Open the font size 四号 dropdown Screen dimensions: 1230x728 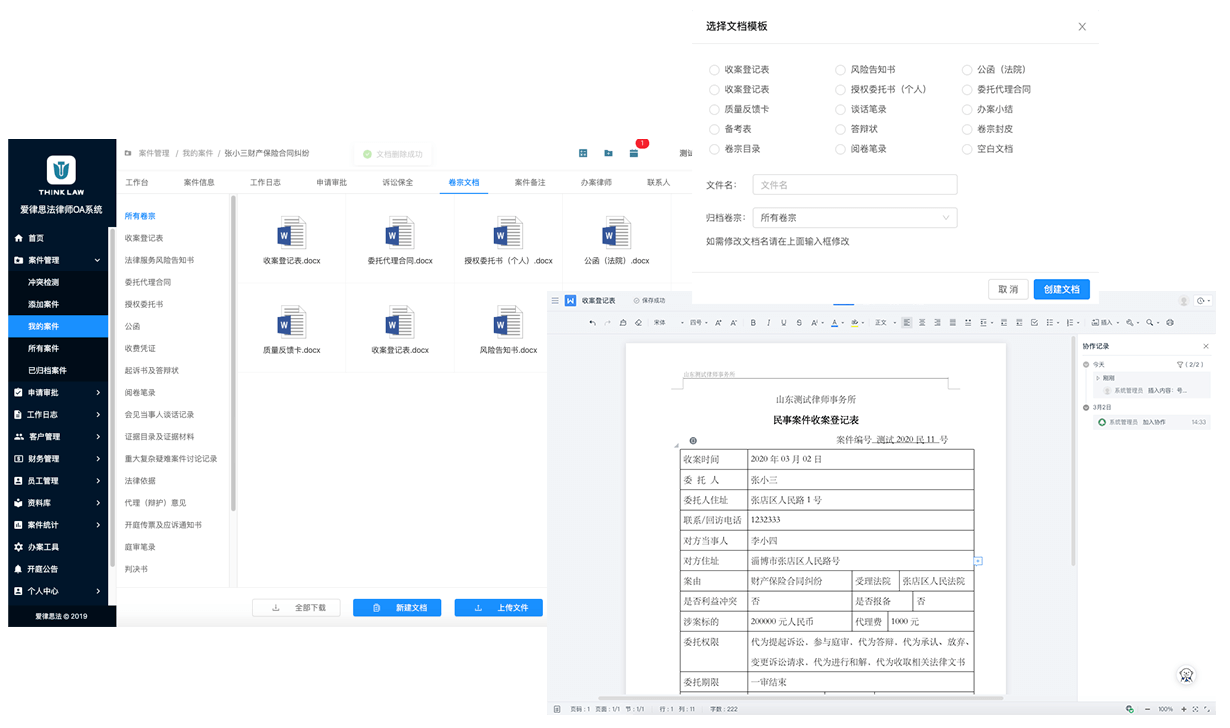696,323
